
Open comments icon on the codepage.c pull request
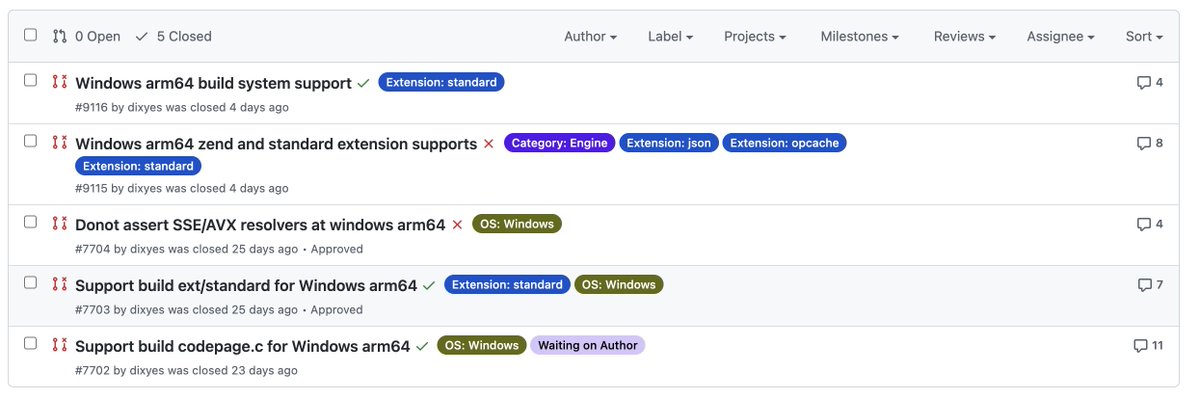1140,346
